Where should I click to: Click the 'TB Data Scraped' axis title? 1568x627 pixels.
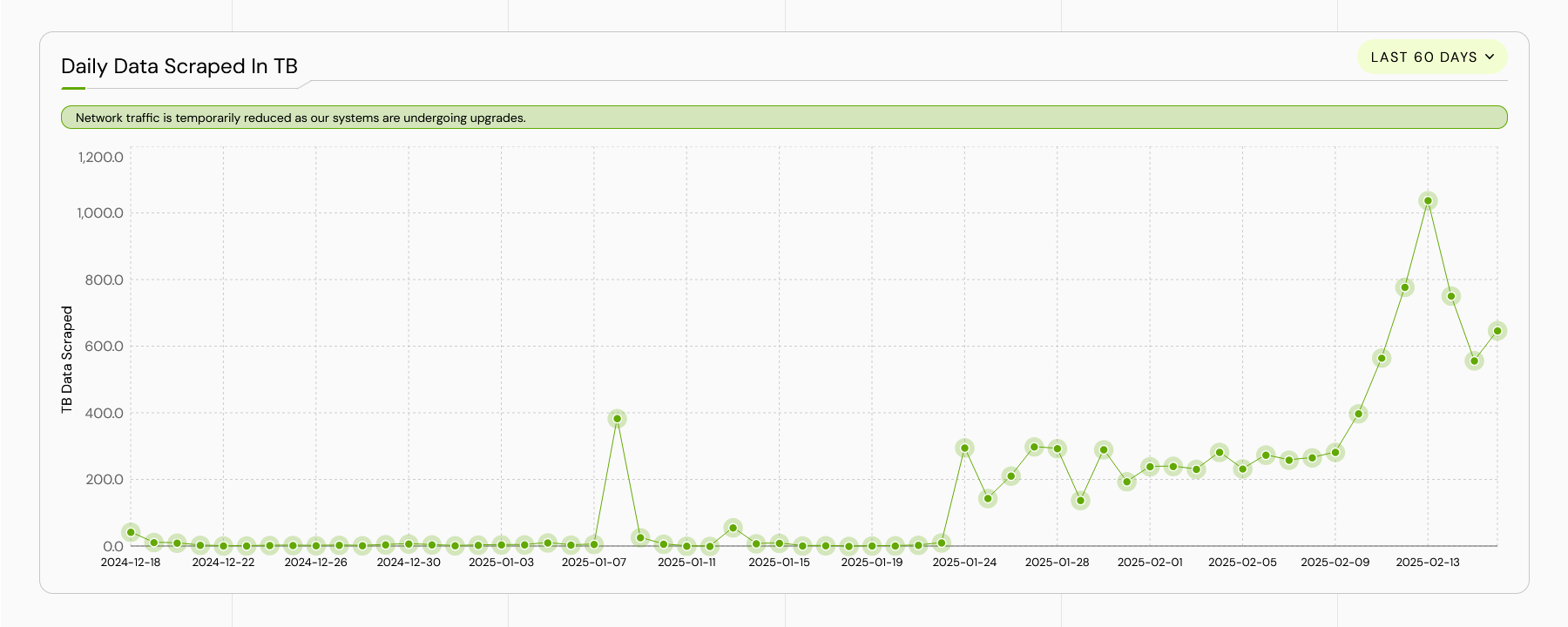pos(67,359)
